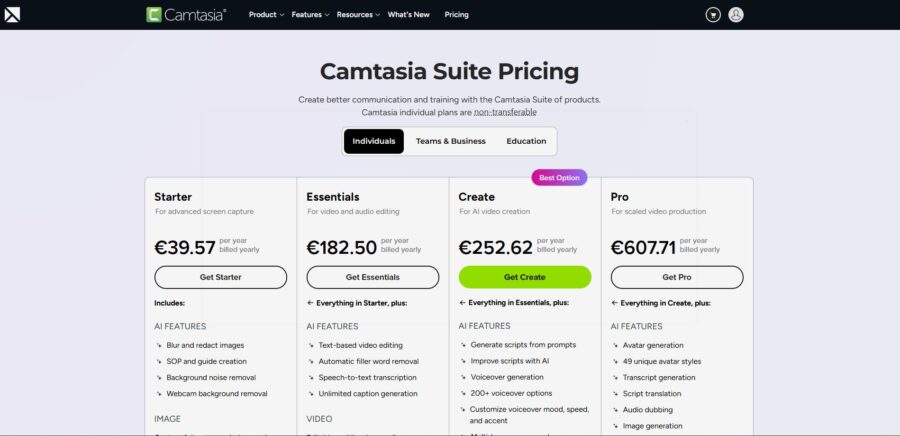The image size is (900, 436).
Task: Click 'Everything in Essentials, plus:' text
Action: coord(519,302)
